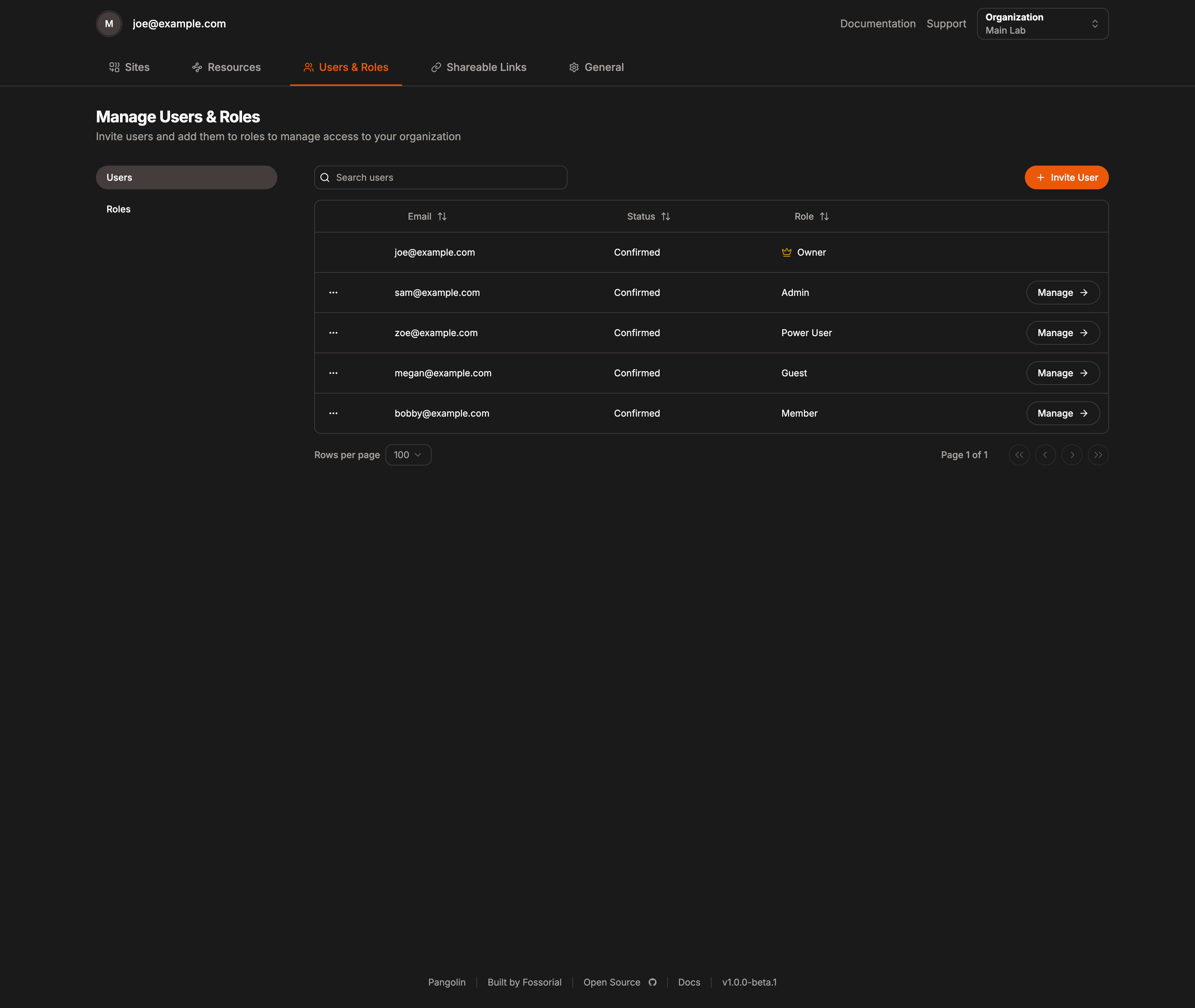This screenshot has height=1008, width=1195.
Task: Click the Manage button for megan@example.com
Action: tap(1062, 373)
